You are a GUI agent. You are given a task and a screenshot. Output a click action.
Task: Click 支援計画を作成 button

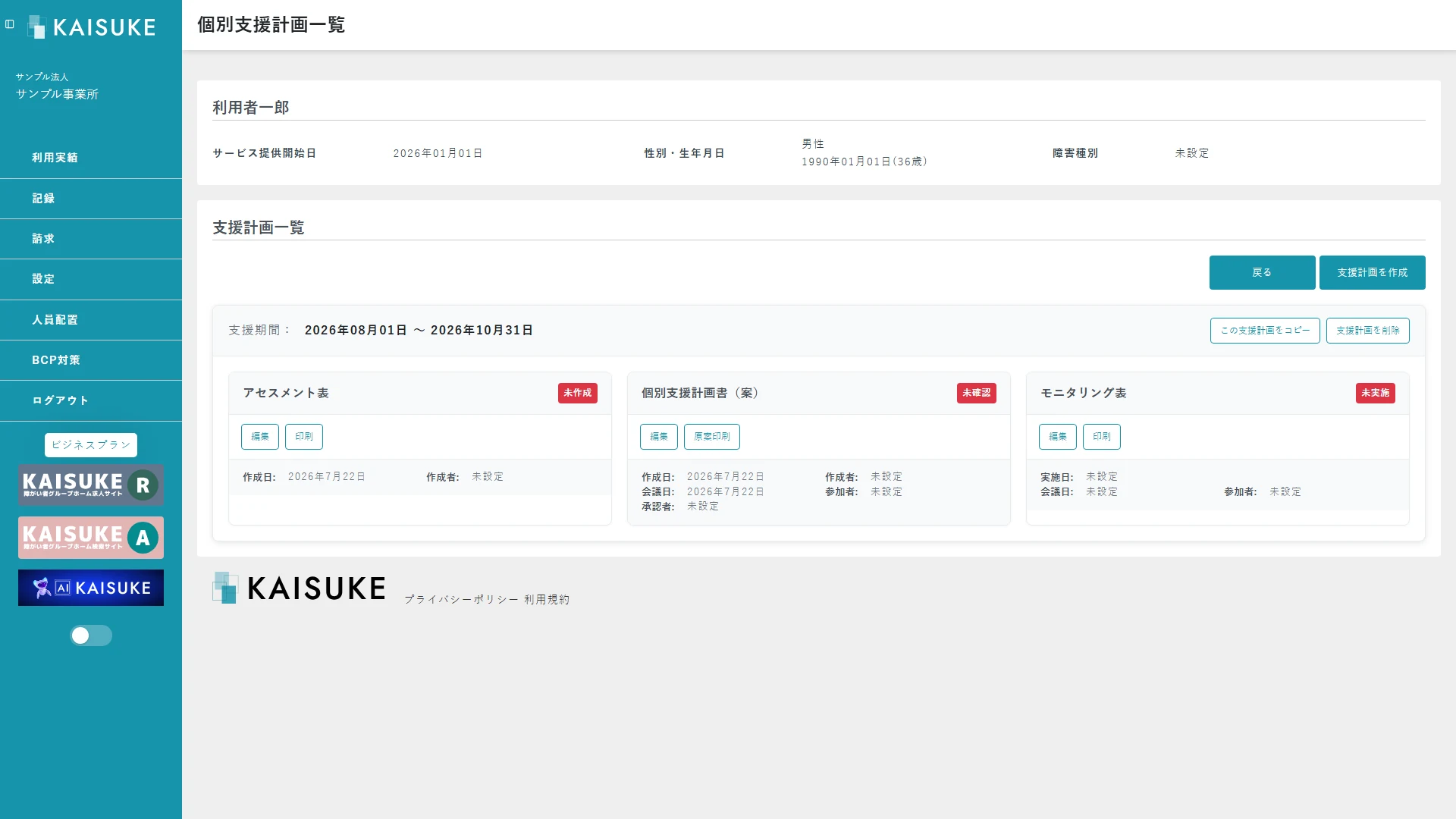[1372, 272]
